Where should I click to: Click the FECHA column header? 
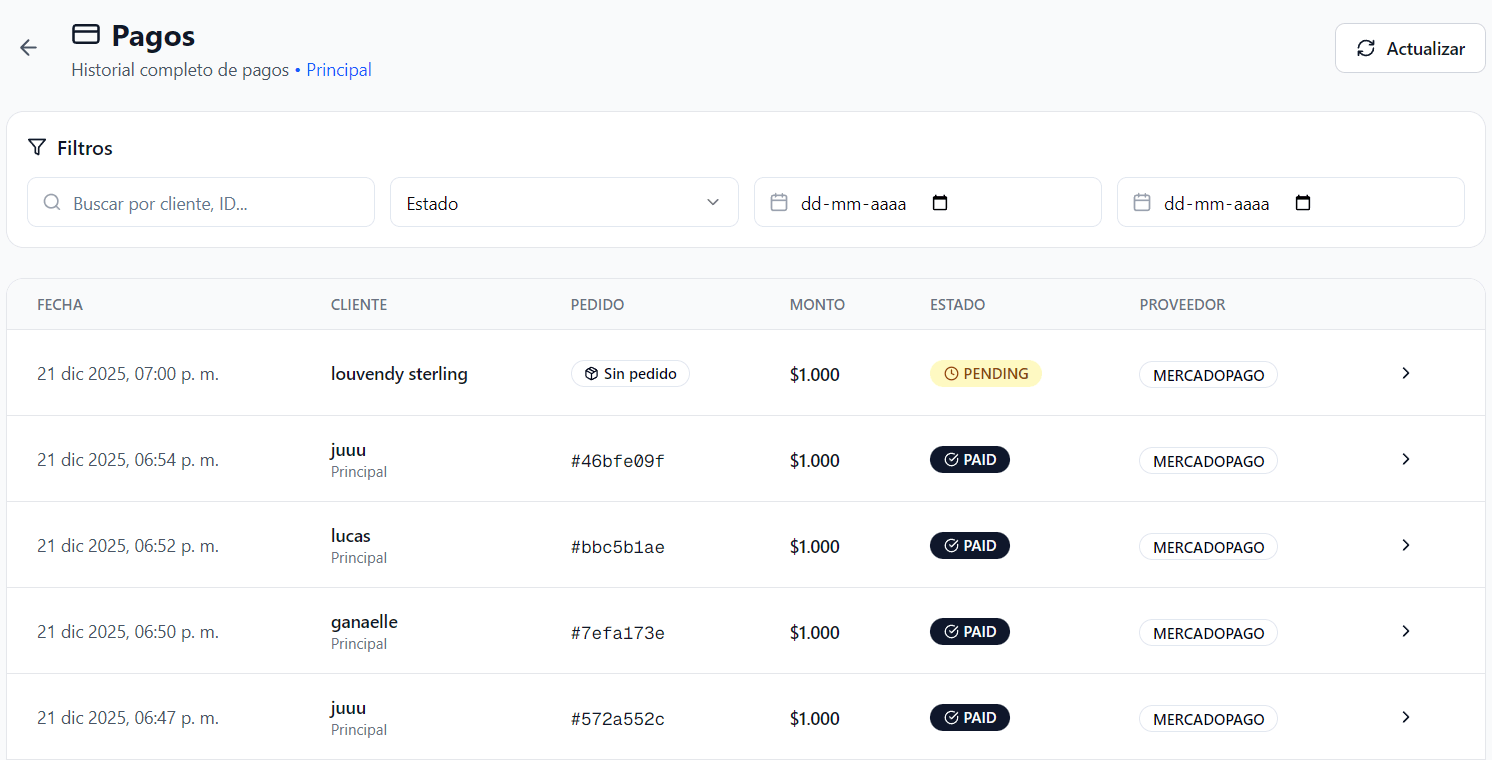60,305
